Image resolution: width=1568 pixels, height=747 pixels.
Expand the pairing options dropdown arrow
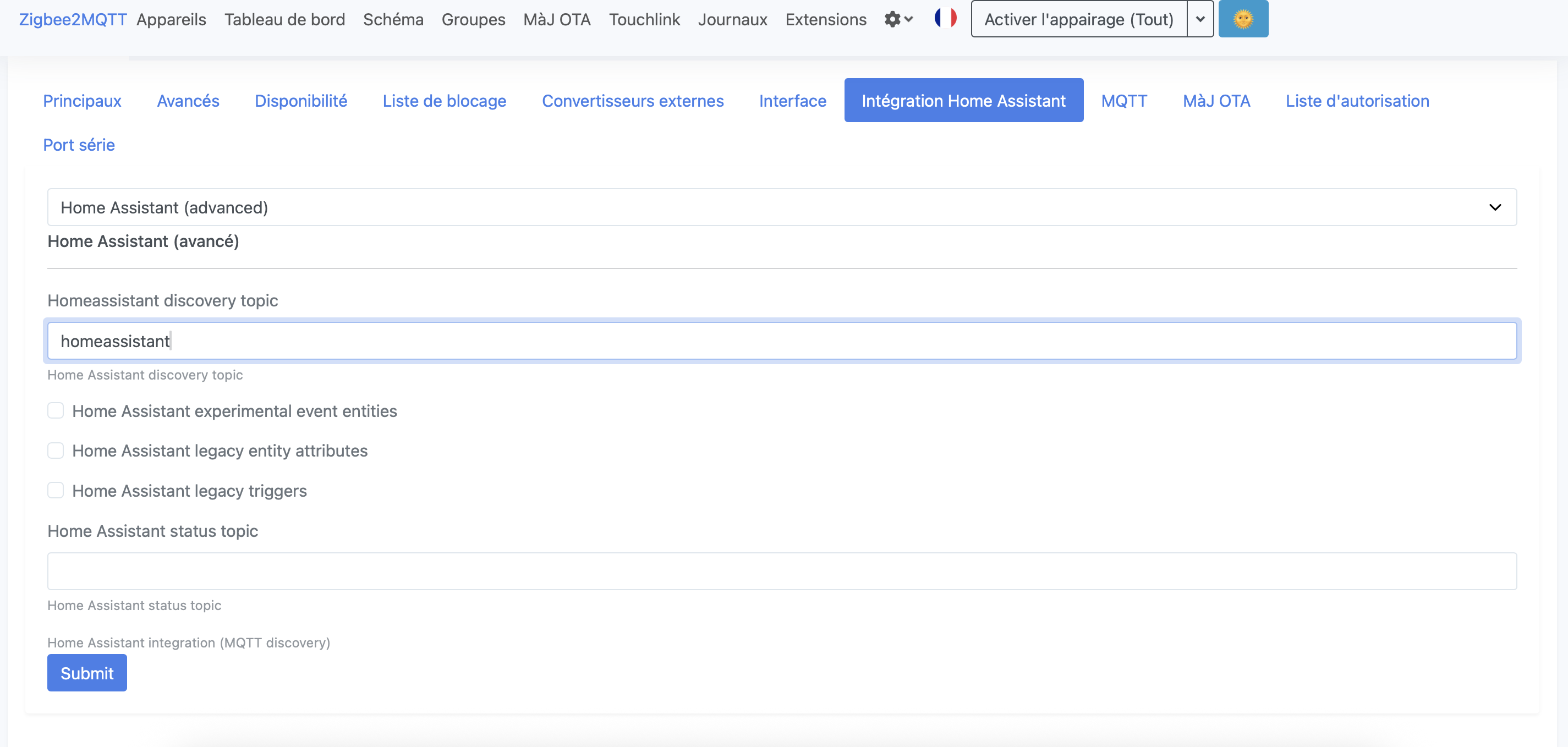coord(1200,19)
